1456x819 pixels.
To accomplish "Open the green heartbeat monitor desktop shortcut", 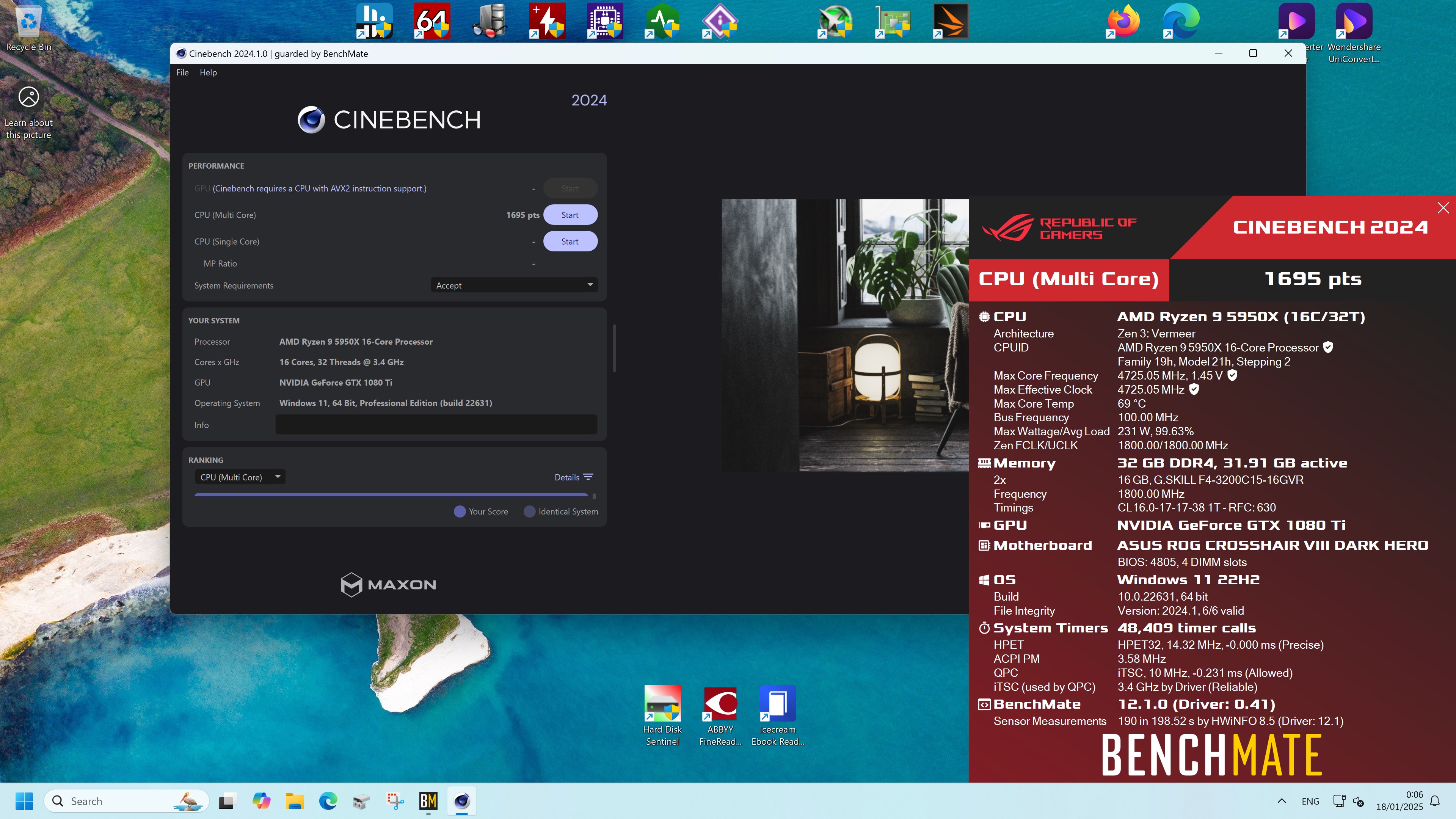I will 662,21.
